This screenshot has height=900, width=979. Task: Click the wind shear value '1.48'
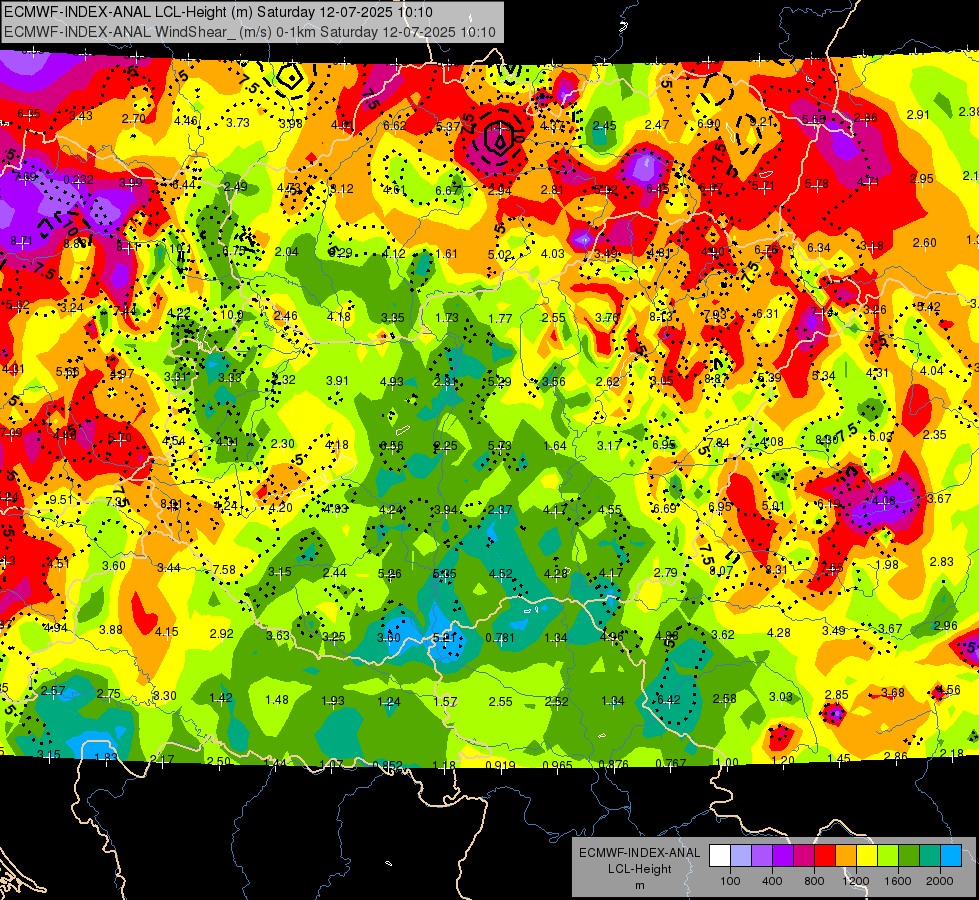[x=277, y=700]
